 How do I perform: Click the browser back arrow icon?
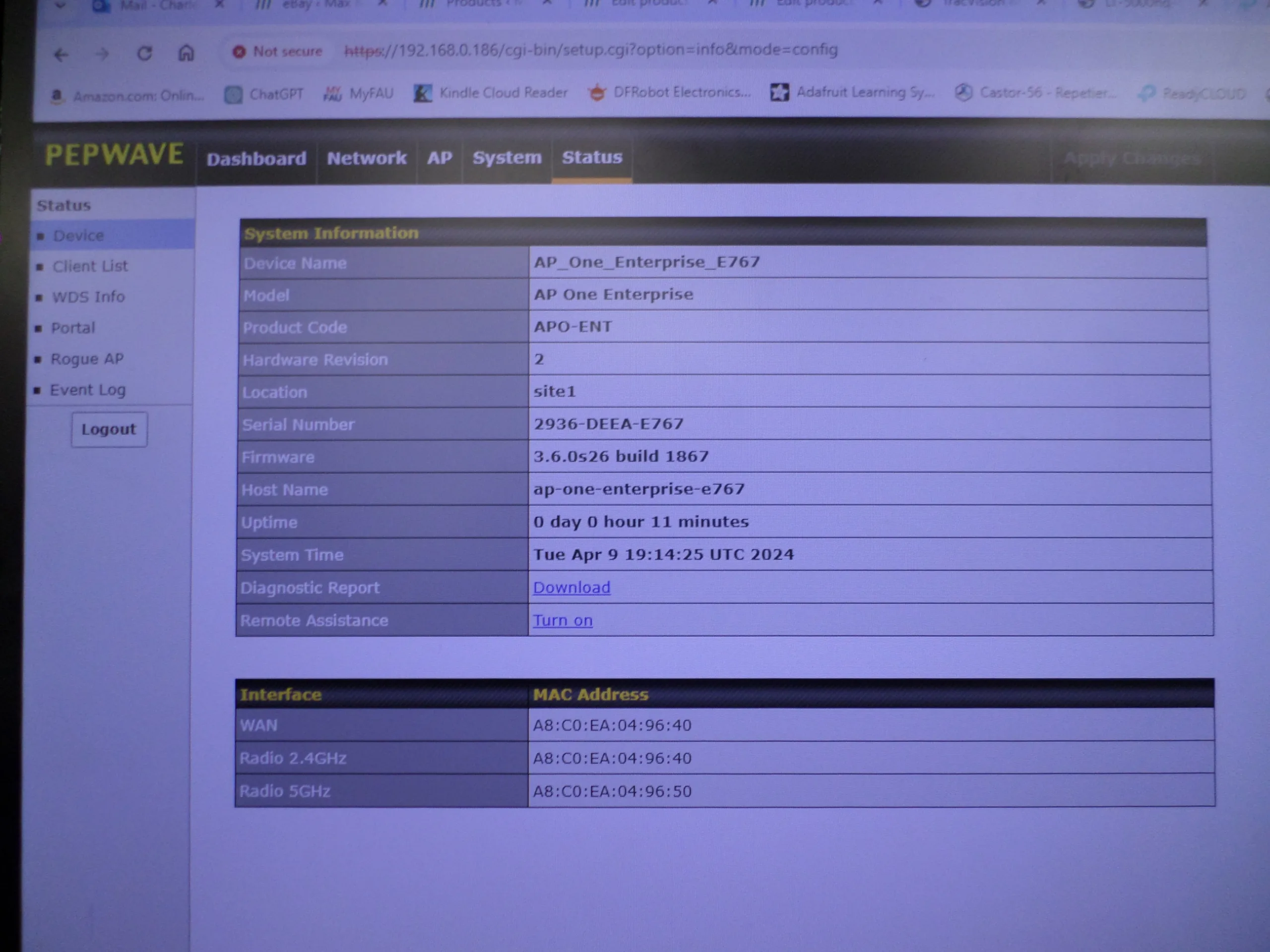tap(62, 55)
